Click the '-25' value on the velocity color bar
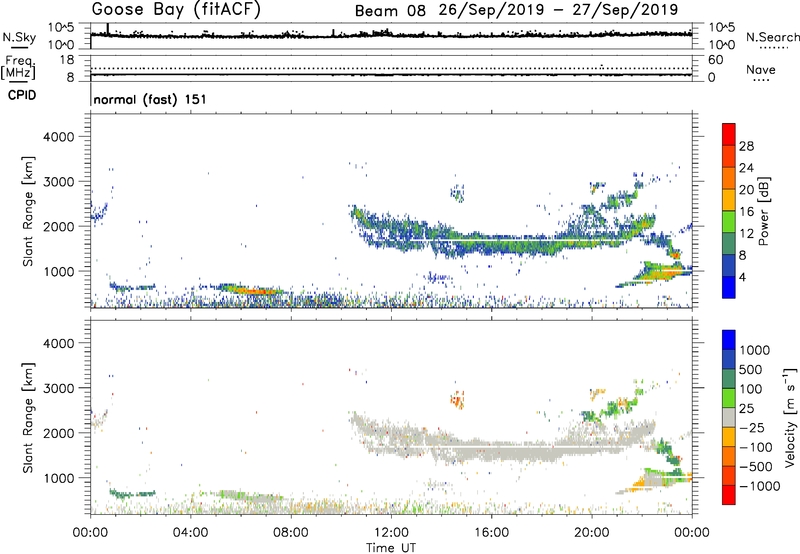 (751, 427)
